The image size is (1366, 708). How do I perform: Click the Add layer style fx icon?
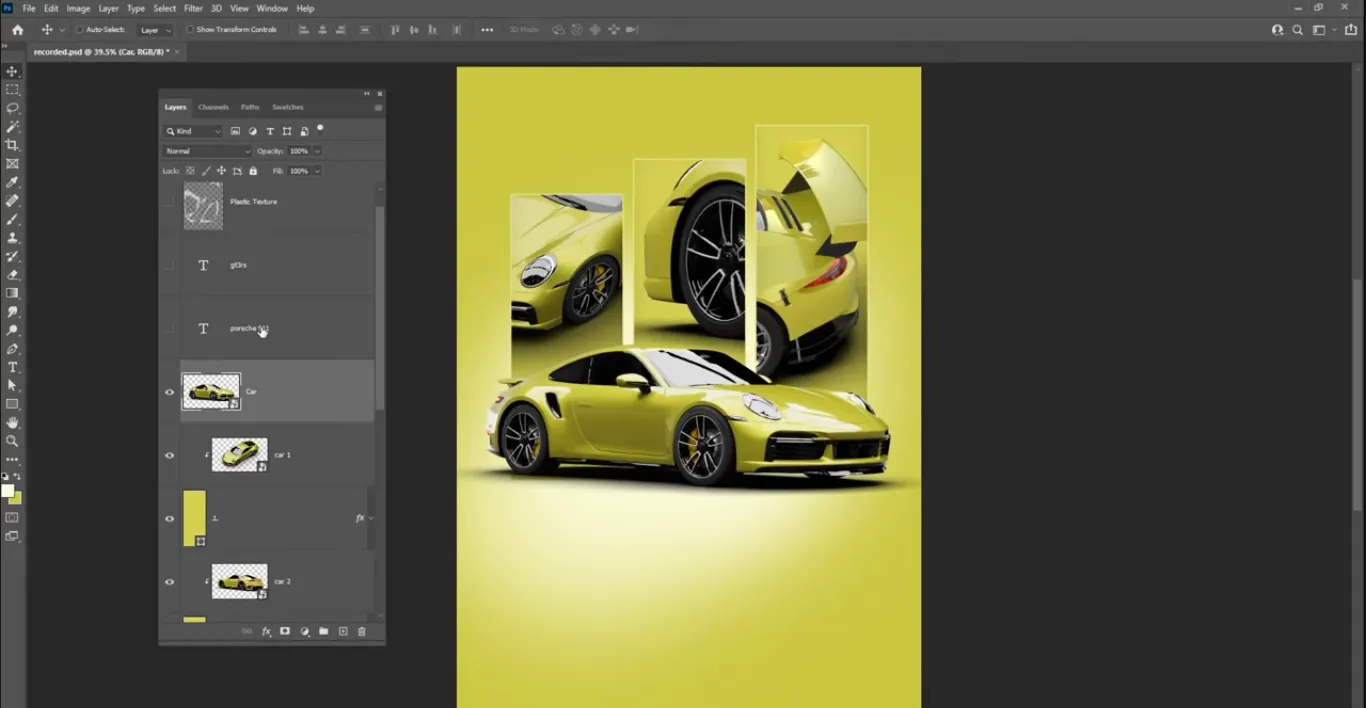point(265,631)
